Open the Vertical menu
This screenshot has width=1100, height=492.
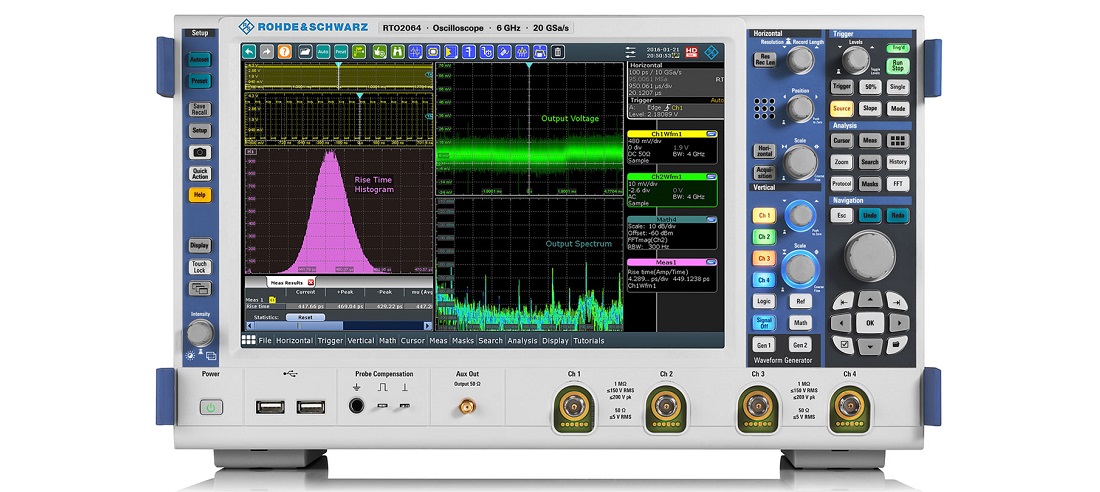pyautogui.click(x=361, y=340)
